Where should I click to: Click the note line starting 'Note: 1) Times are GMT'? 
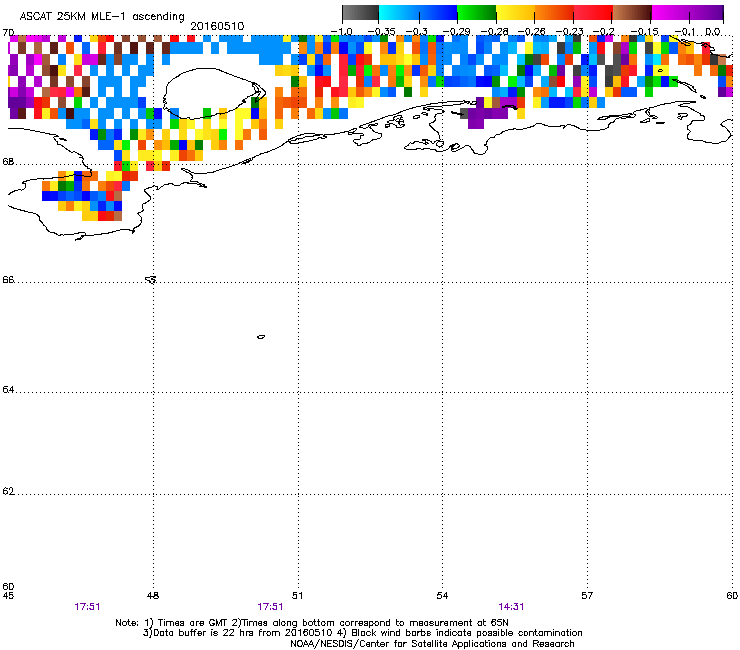coord(312,623)
